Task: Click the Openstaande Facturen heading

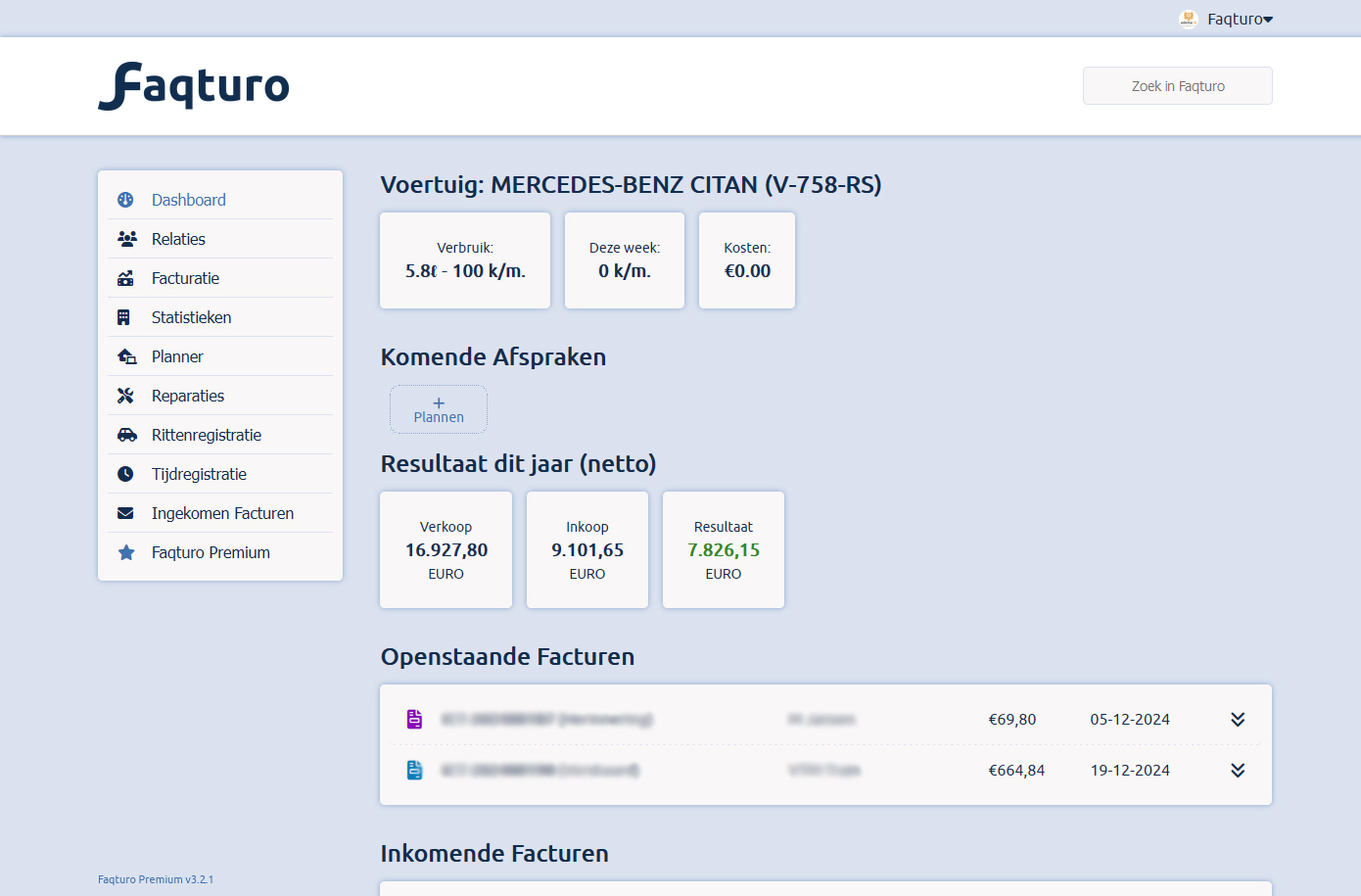Action: pyautogui.click(x=507, y=656)
